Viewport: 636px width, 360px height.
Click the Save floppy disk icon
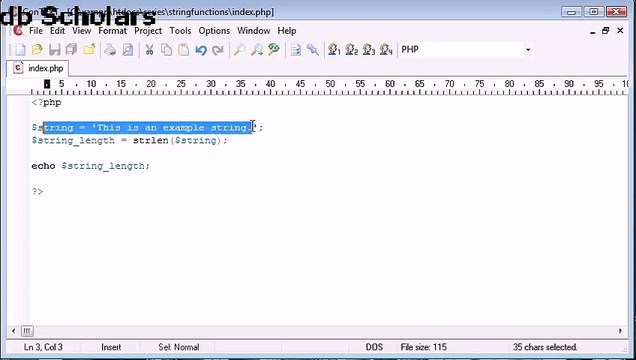click(x=54, y=50)
